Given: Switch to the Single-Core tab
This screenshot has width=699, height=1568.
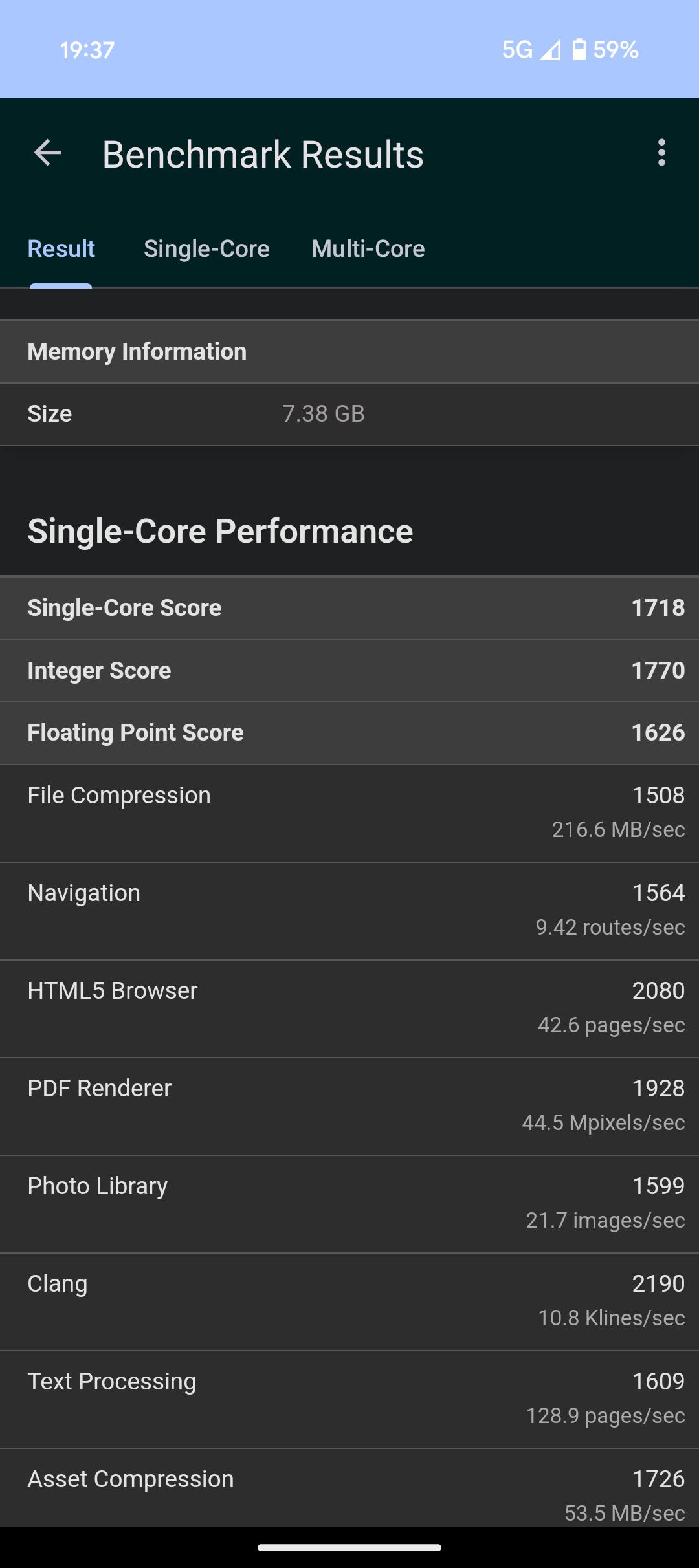Looking at the screenshot, I should click(206, 249).
